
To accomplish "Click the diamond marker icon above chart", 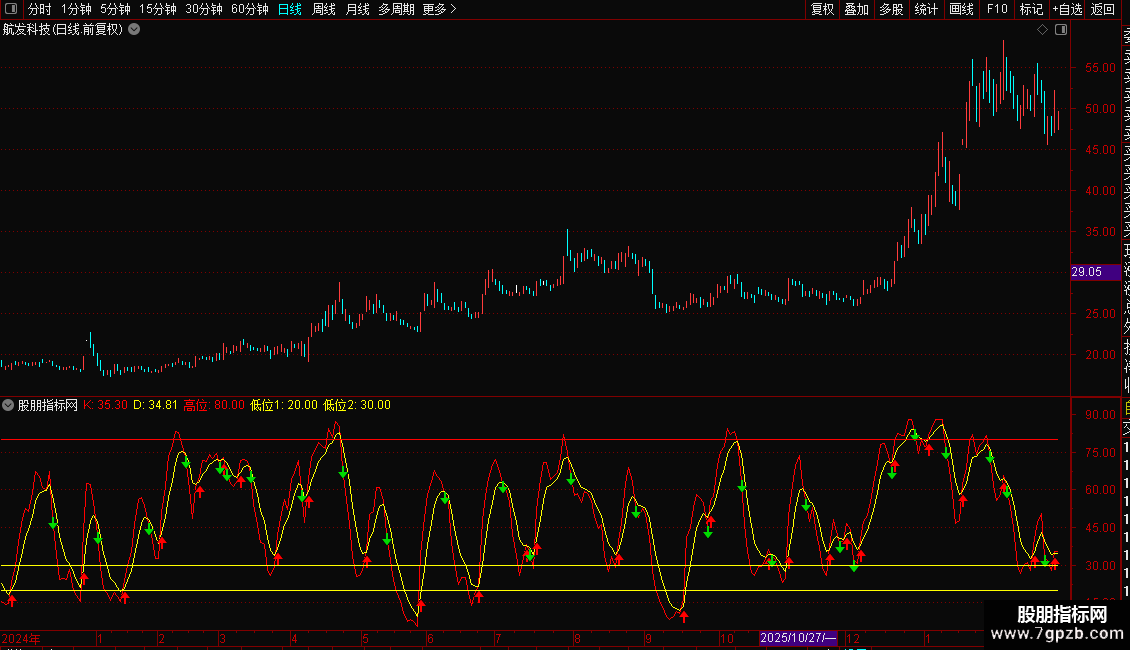I will (x=1042, y=30).
